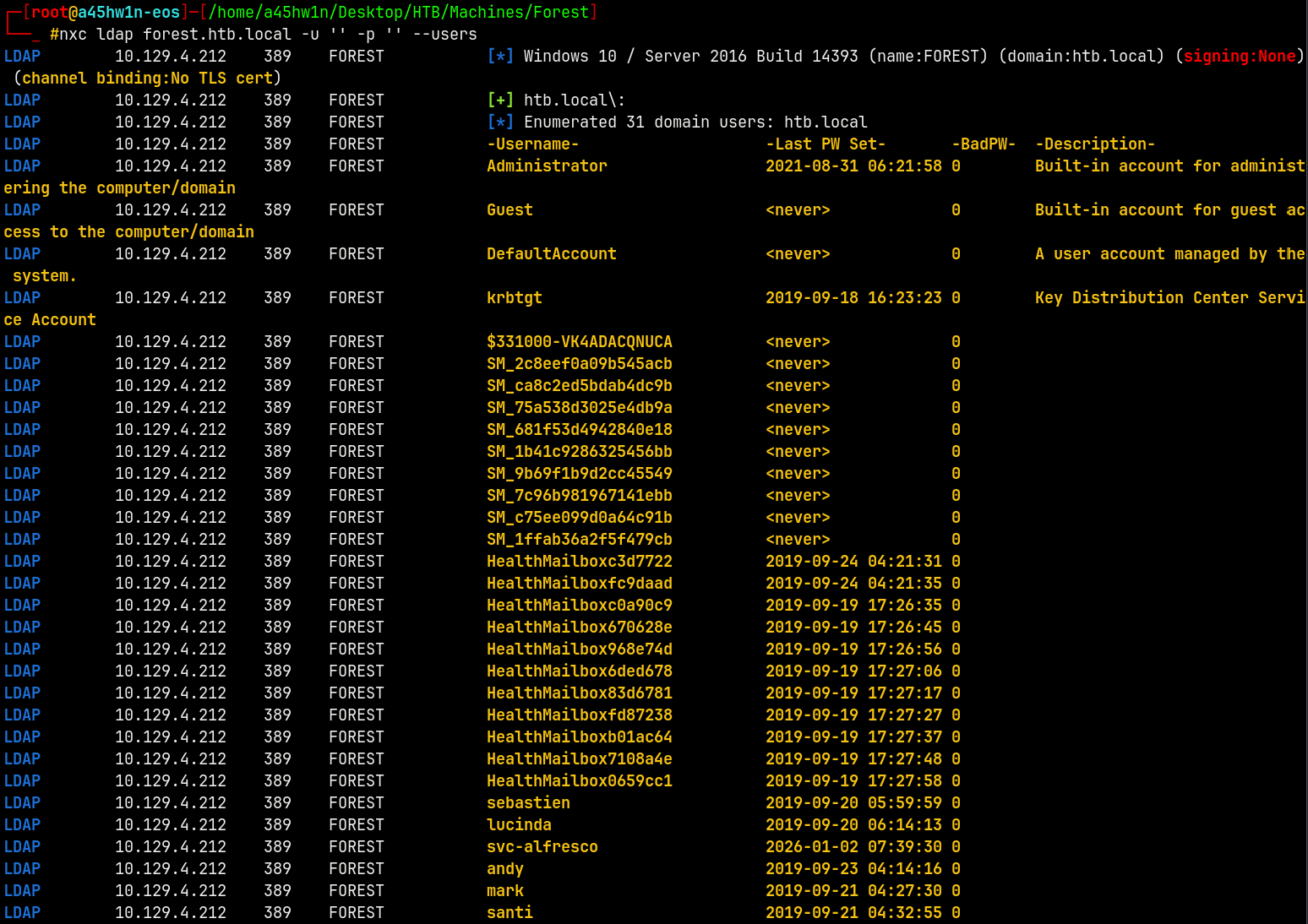Click the sebastien username row
This screenshot has height=924, width=1308.
[528, 802]
